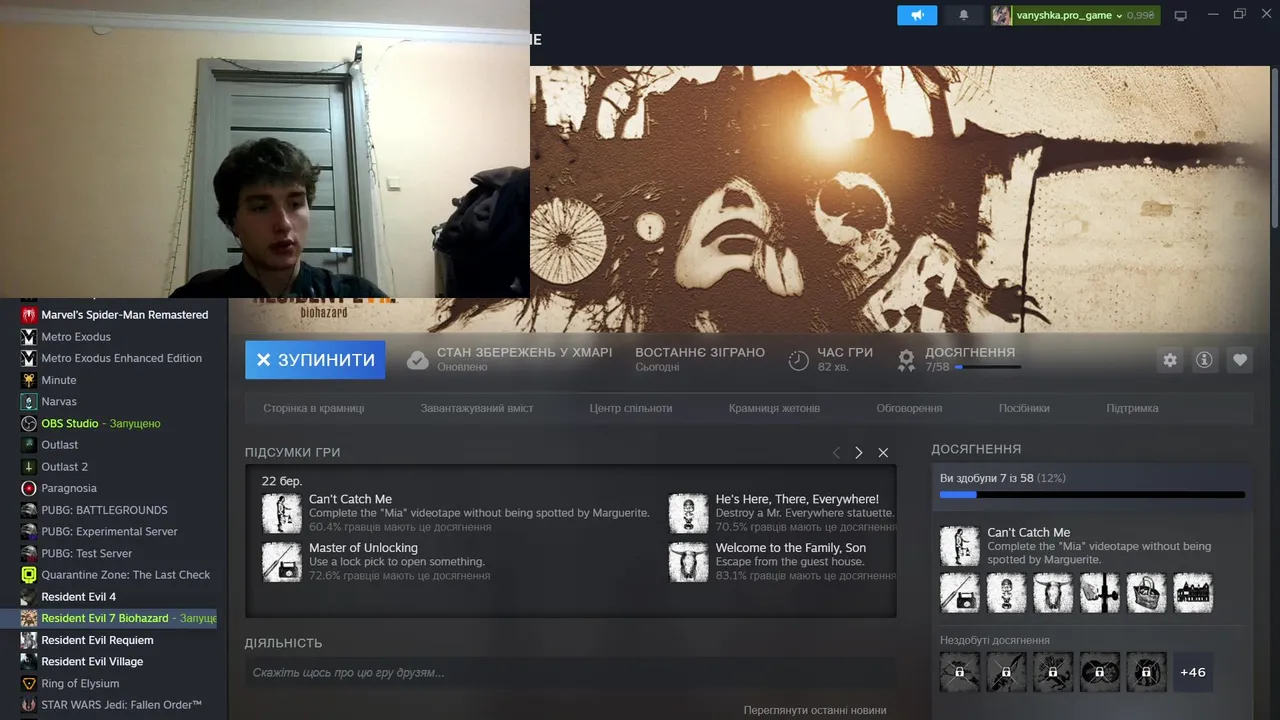The height and width of the screenshot is (720, 1280).
Task: Click Переглянути останні новини link
Action: click(x=815, y=710)
